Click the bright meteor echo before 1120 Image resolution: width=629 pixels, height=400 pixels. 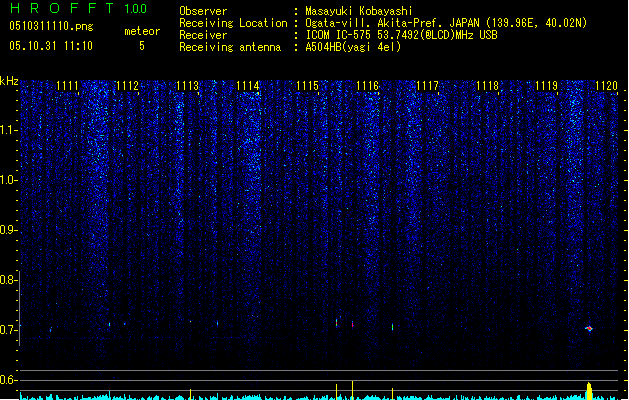(589, 329)
